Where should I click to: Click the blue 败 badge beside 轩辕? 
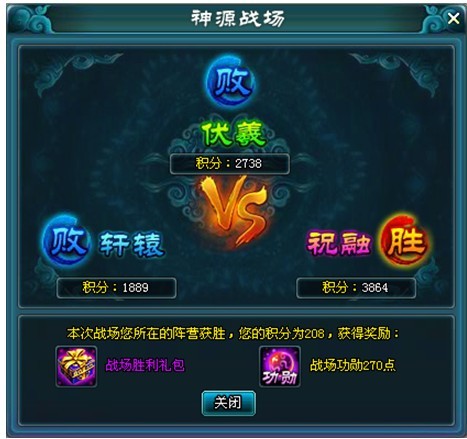67,240
